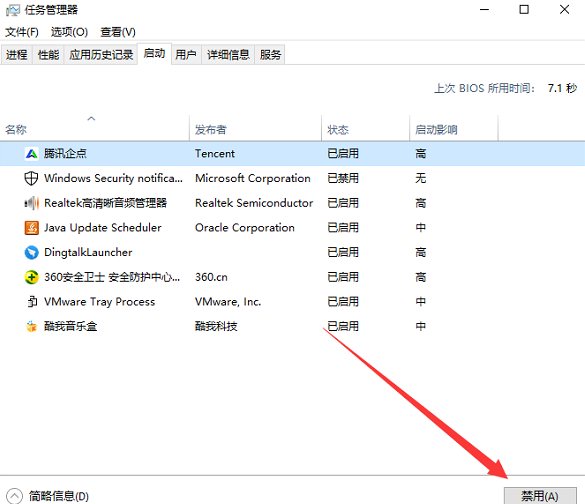Screen dimensions: 585x504
Task: Select the VMware Tray Process row
Action: point(292,301)
